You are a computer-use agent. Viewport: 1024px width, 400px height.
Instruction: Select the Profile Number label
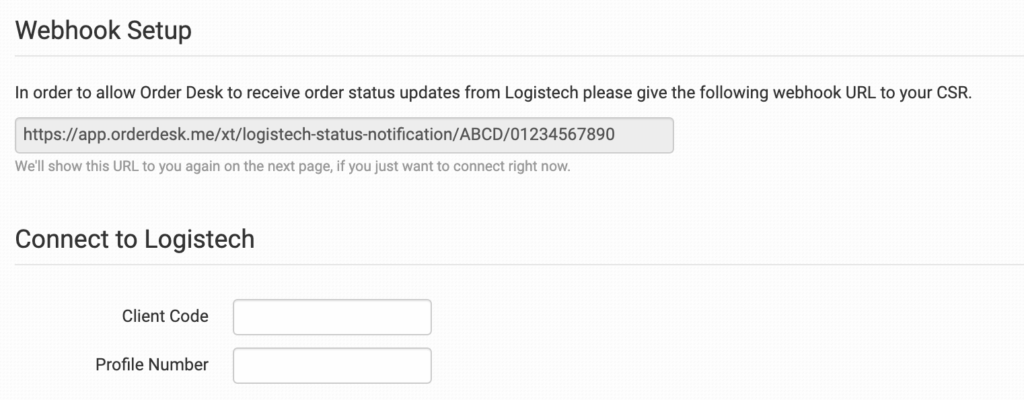coord(152,365)
